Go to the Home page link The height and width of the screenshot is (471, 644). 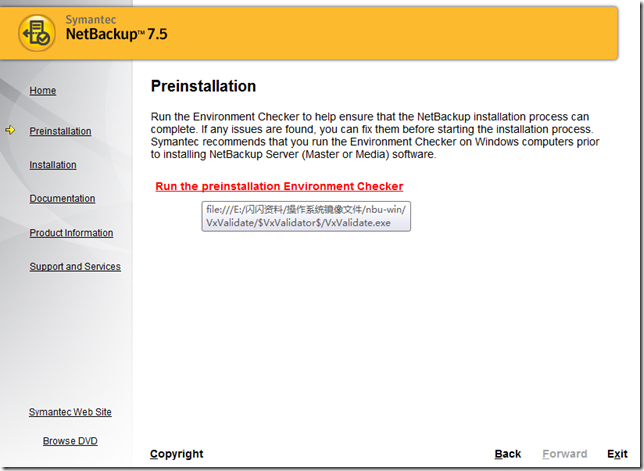[43, 90]
